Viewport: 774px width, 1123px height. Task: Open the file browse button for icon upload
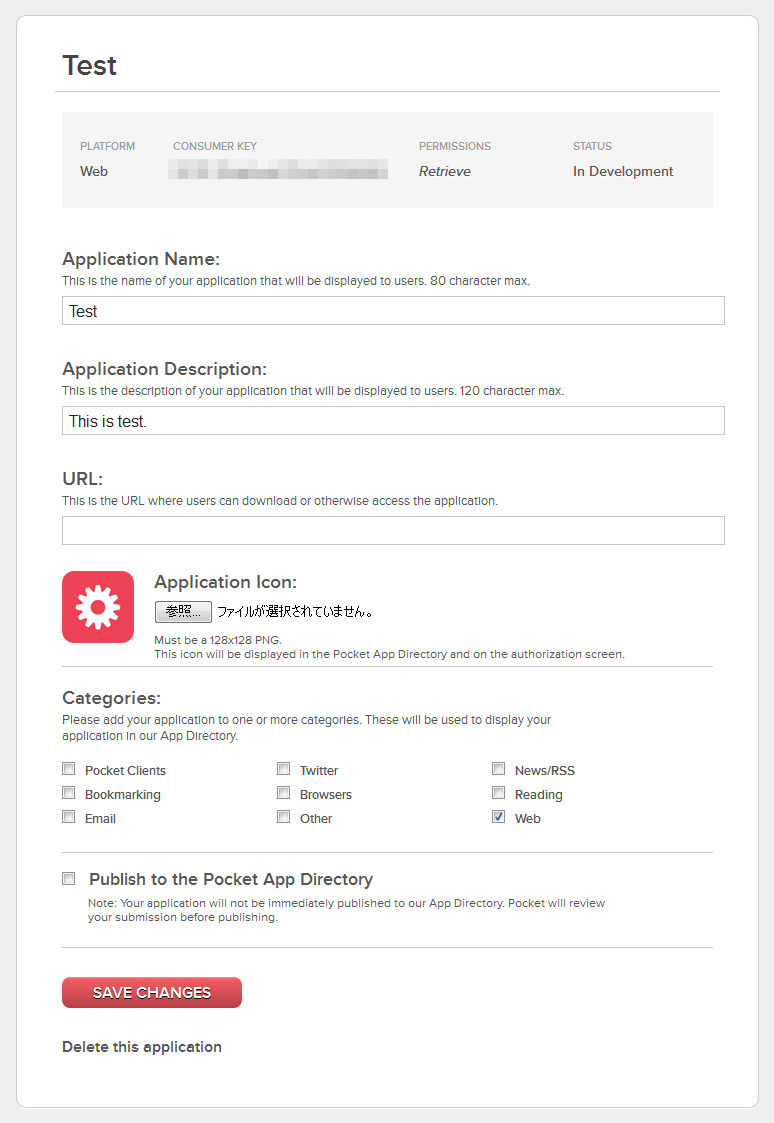click(183, 612)
